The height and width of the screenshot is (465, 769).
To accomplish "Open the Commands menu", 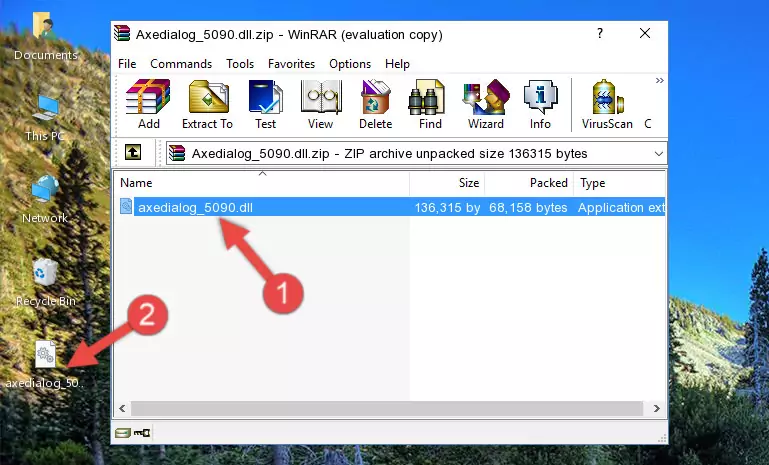I will pyautogui.click(x=181, y=64).
